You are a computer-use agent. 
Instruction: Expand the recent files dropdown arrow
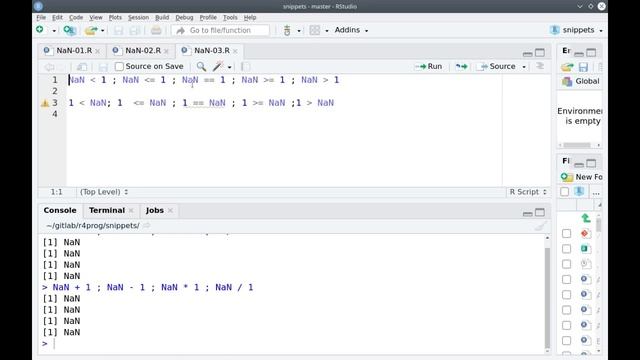(102, 31)
